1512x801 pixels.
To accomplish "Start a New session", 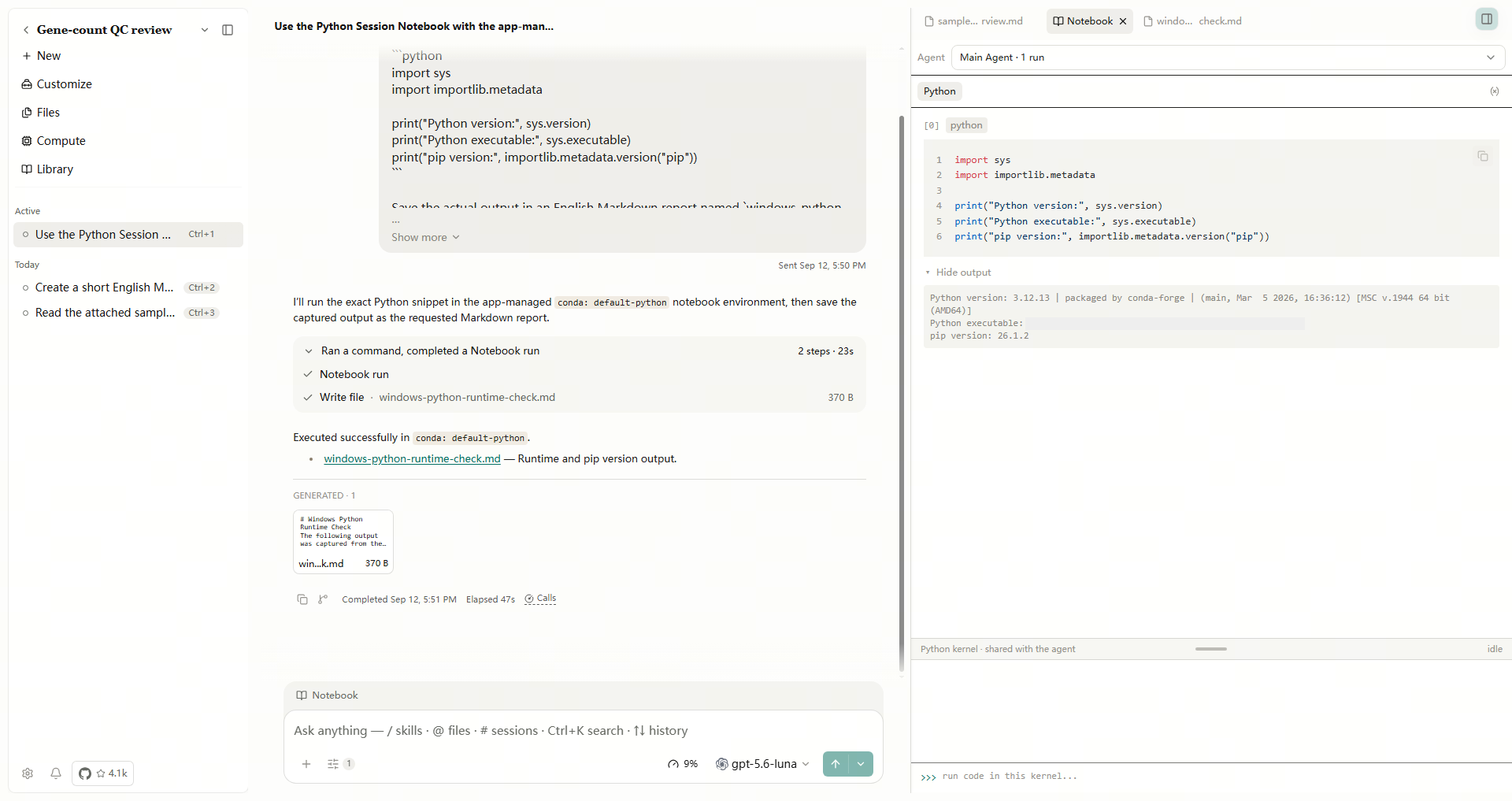I will (x=41, y=56).
